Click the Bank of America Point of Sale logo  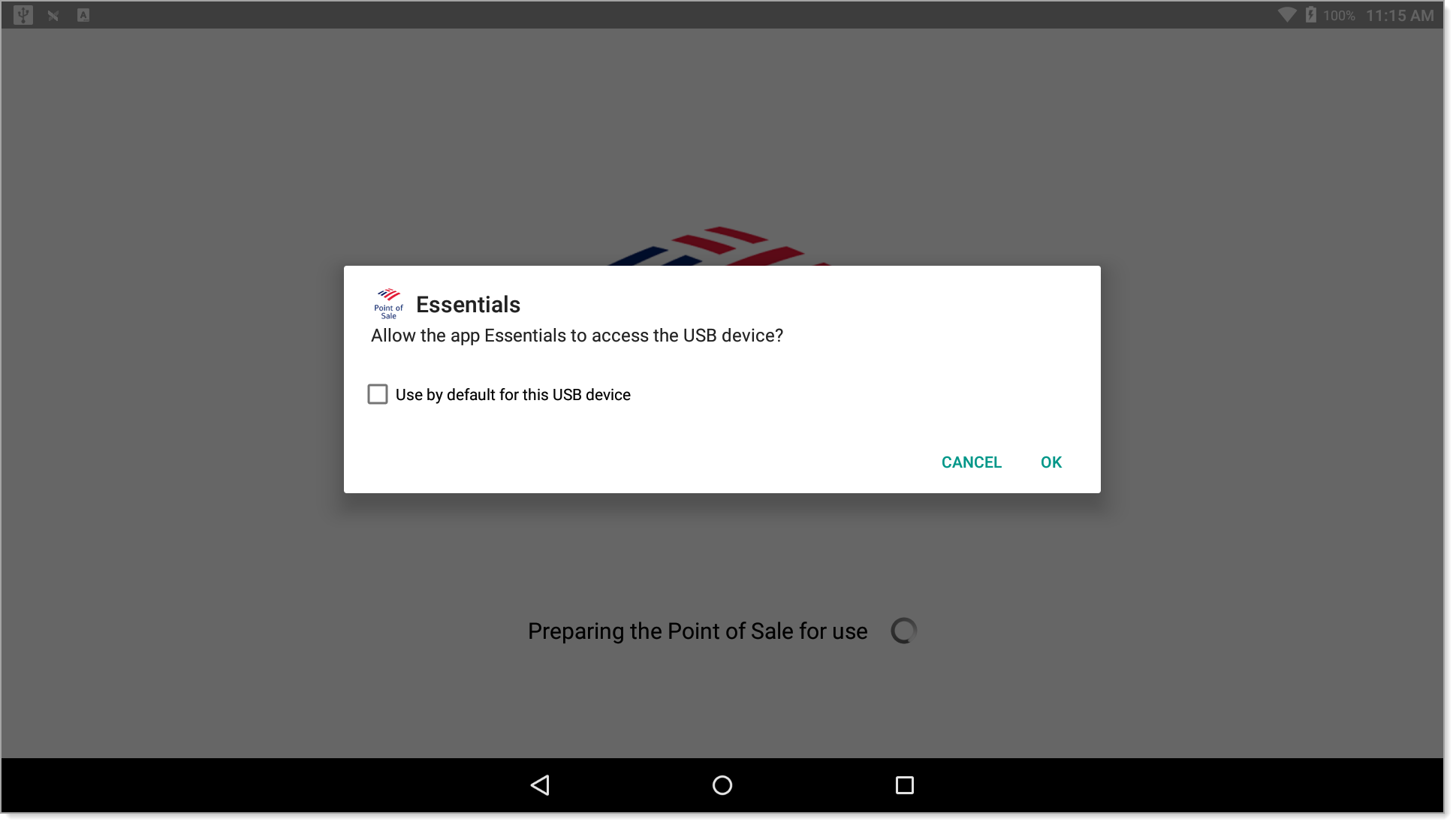point(389,303)
